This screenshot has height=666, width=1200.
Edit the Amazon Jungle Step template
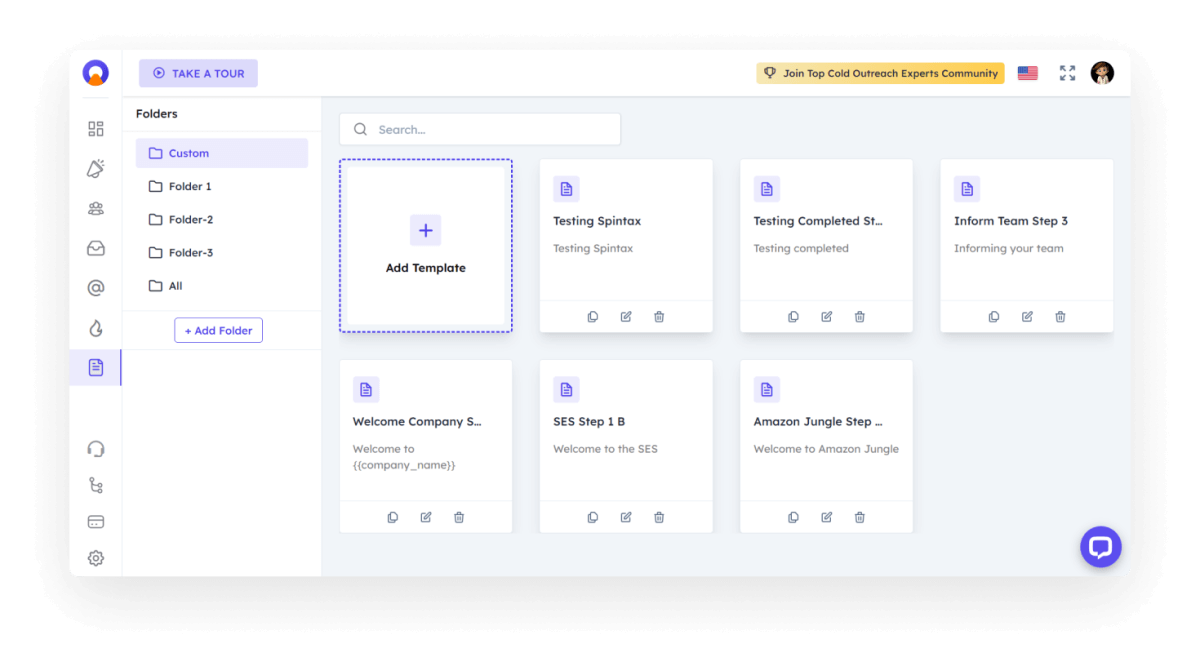coord(827,517)
